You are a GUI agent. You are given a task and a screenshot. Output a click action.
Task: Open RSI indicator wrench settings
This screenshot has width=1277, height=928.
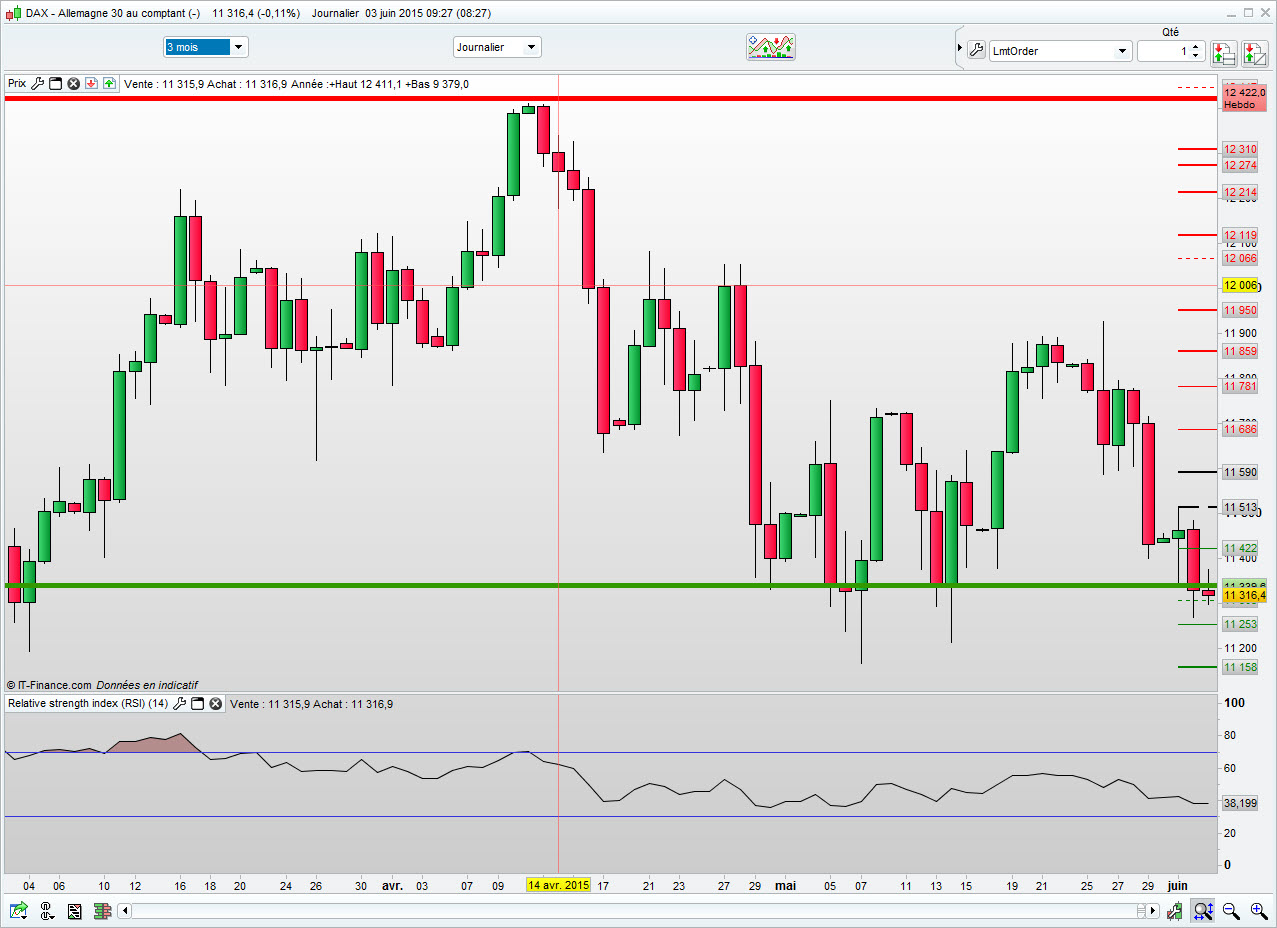[180, 704]
